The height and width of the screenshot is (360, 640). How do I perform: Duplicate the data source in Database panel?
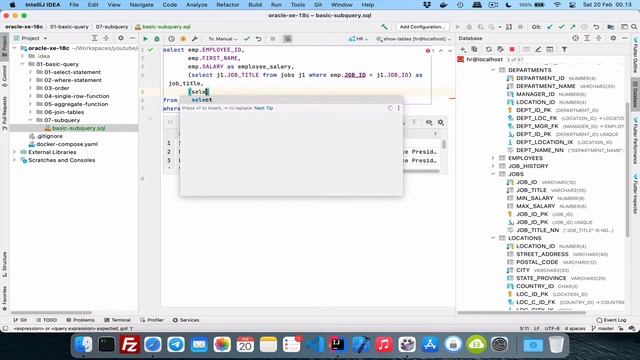[x=474, y=49]
